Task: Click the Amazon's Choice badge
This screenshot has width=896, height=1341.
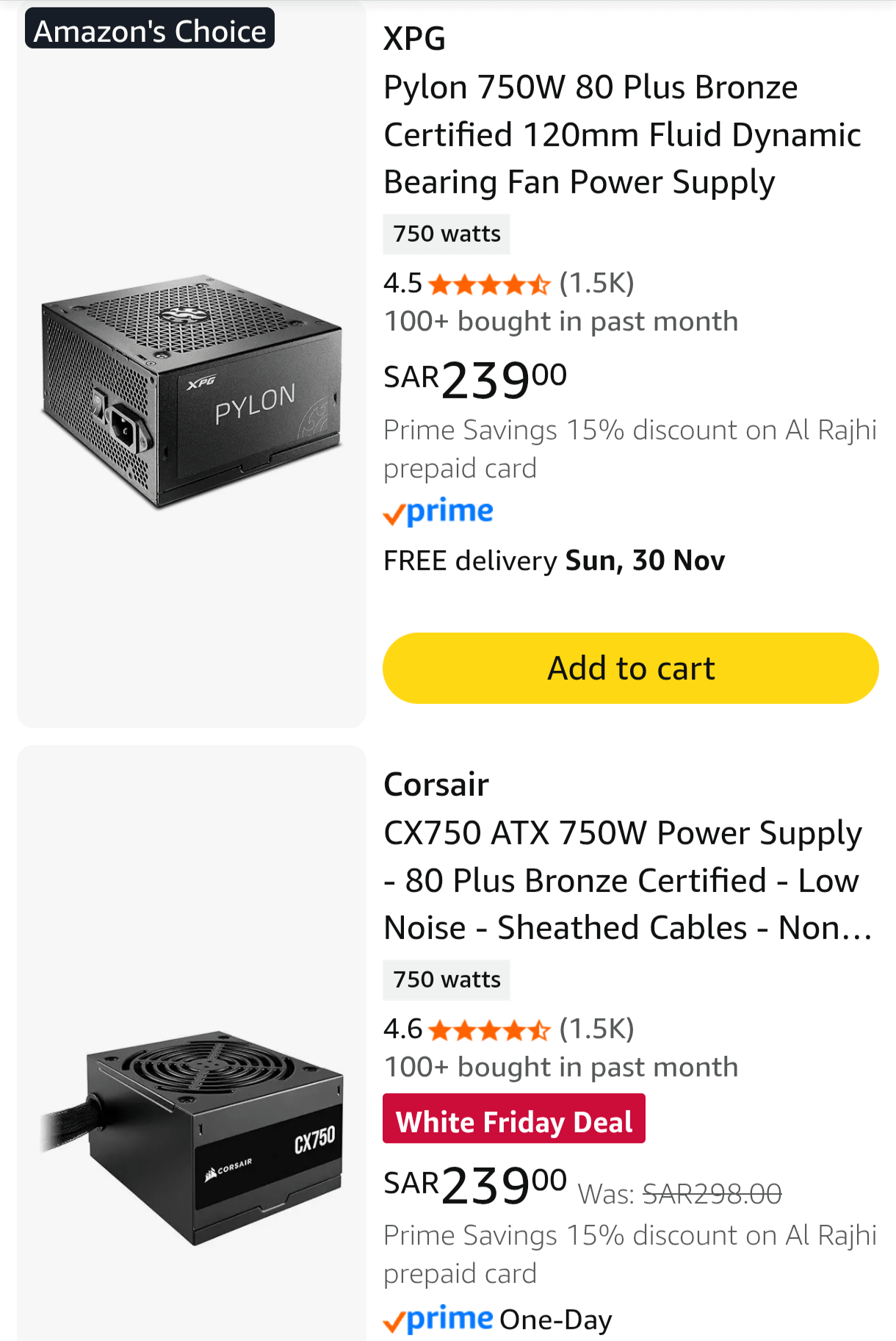Action: click(150, 29)
